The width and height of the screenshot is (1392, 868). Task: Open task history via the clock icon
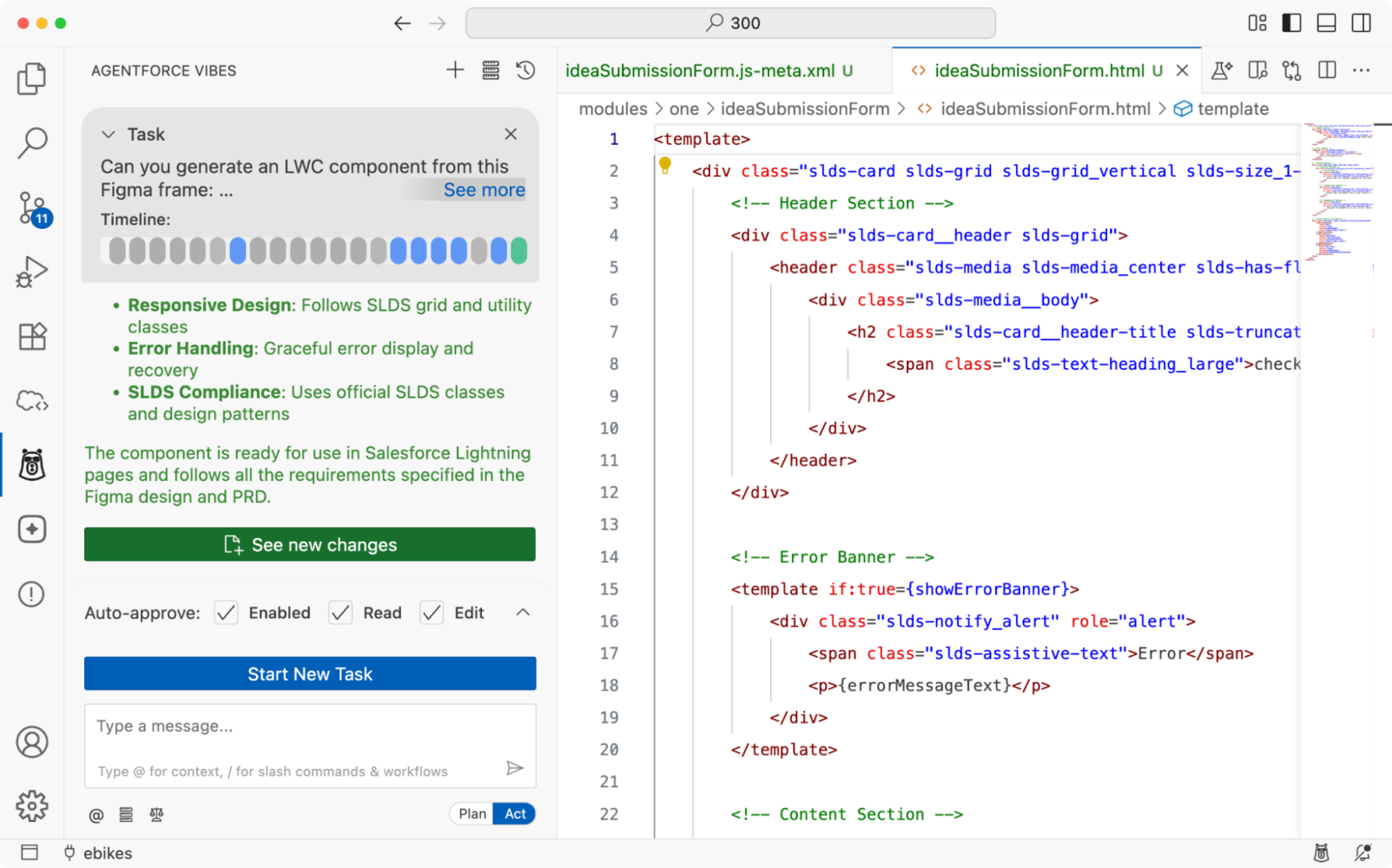coord(524,70)
